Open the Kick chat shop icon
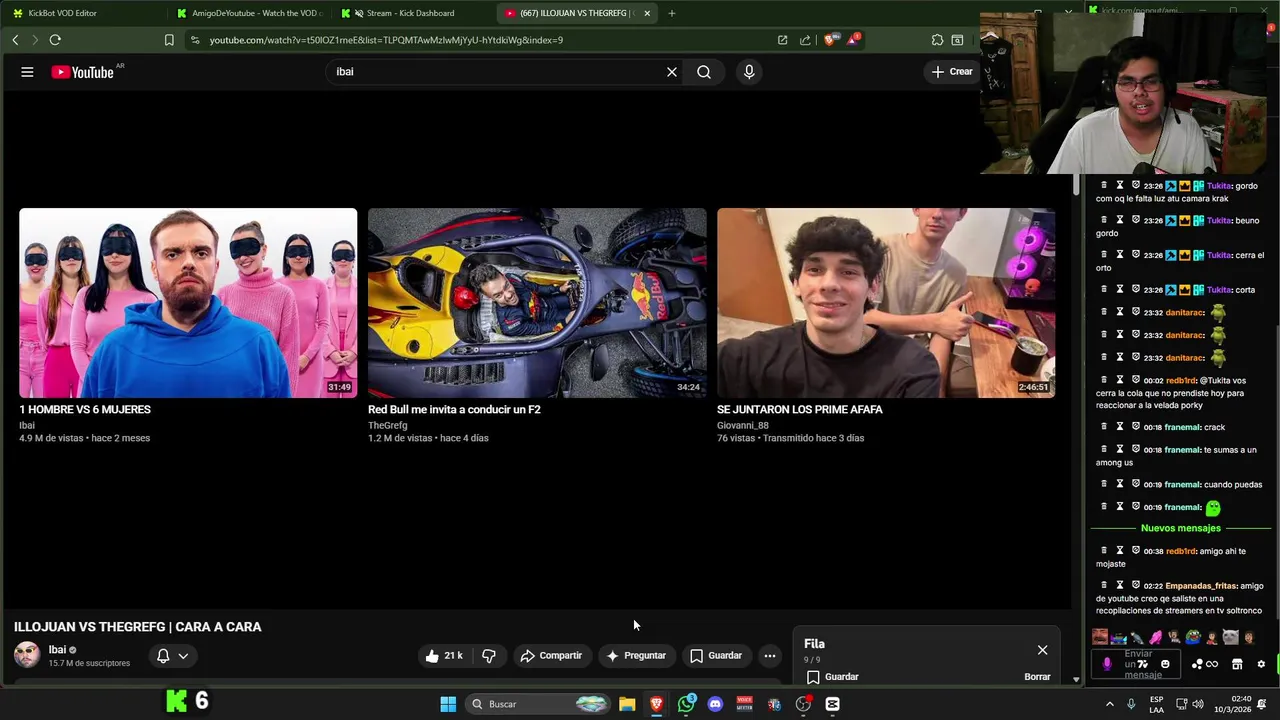The image size is (1280, 720). point(1237,664)
